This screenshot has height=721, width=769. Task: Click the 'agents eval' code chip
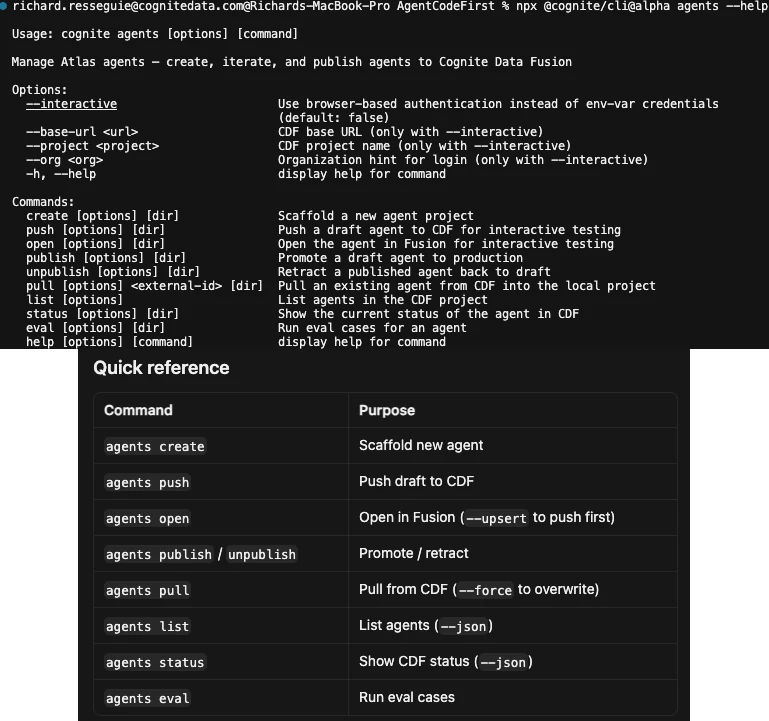[148, 698]
